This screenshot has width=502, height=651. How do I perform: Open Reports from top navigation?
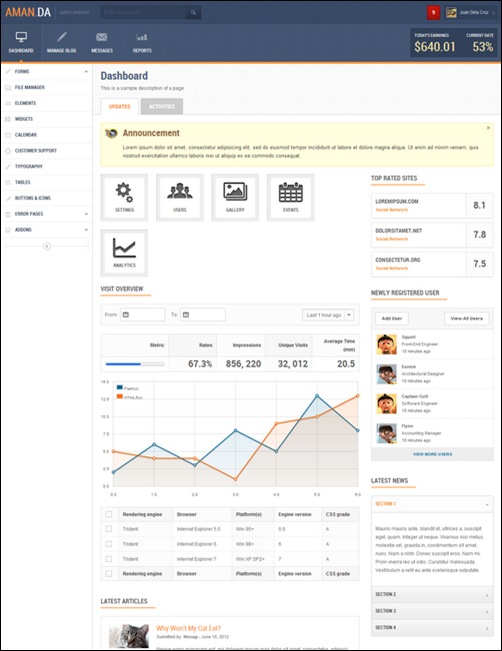pyautogui.click(x=142, y=43)
